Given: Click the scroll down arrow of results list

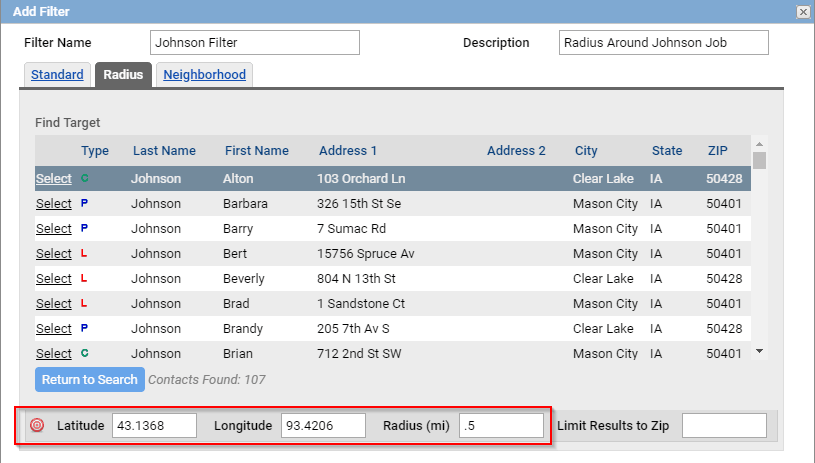Looking at the screenshot, I should click(x=759, y=352).
